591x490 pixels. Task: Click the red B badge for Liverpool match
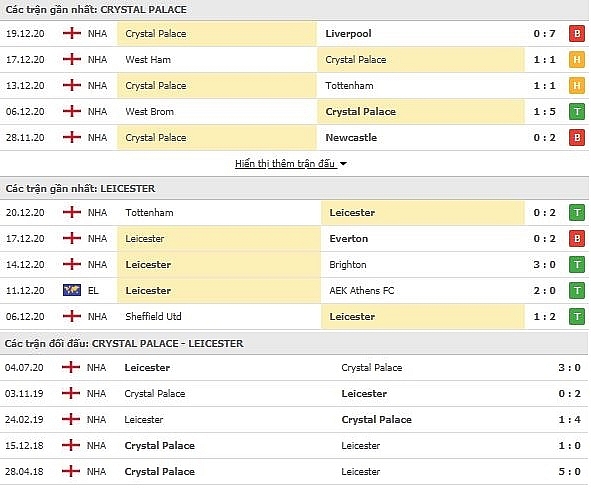[577, 34]
